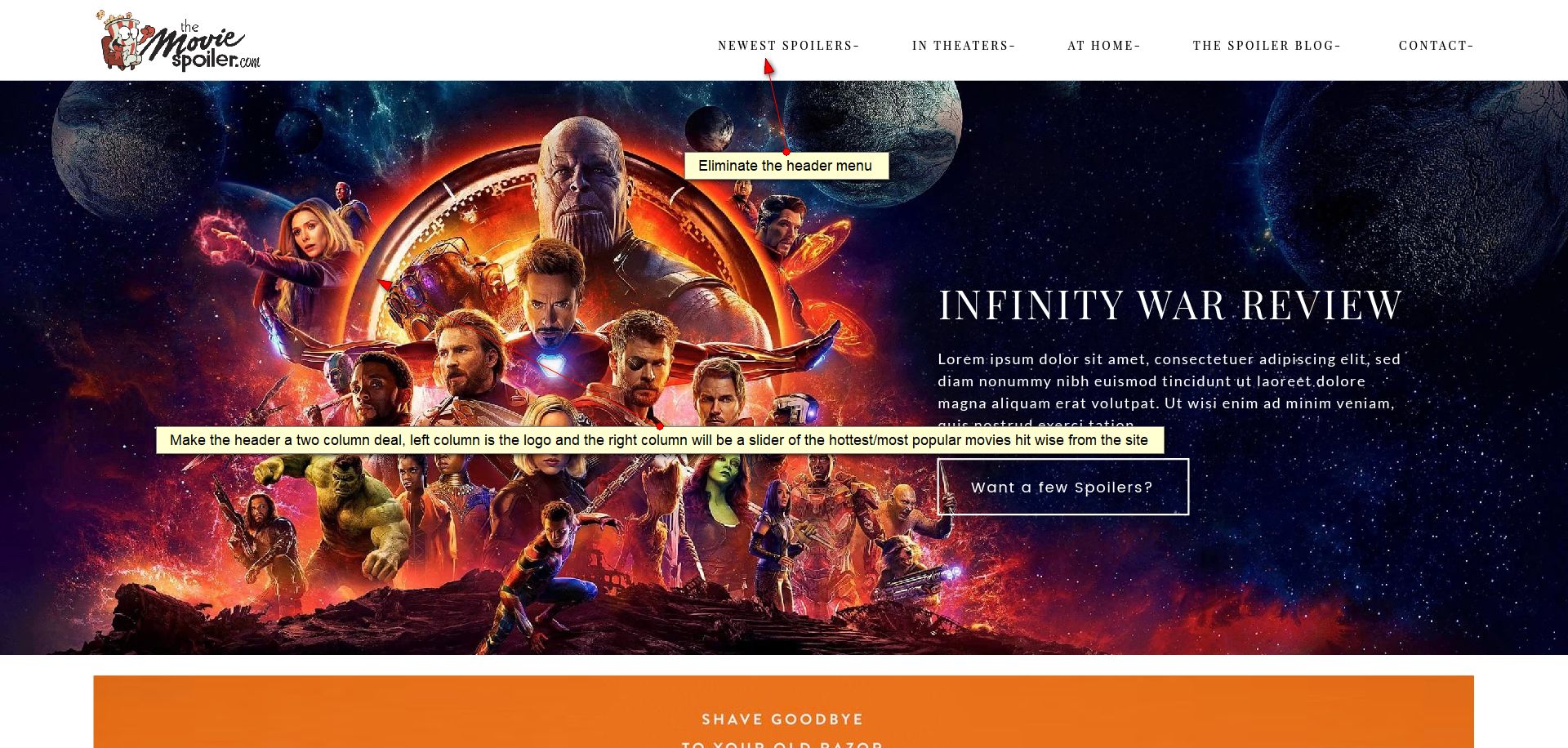
Task: Go to The Spoiler Blog menu item
Action: click(x=1267, y=46)
